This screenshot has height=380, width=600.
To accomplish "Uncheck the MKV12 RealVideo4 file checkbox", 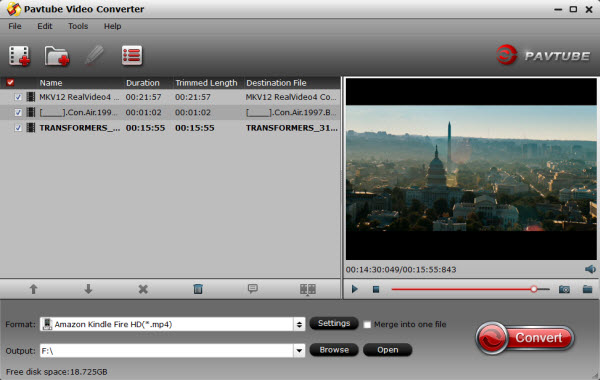I will coord(18,97).
